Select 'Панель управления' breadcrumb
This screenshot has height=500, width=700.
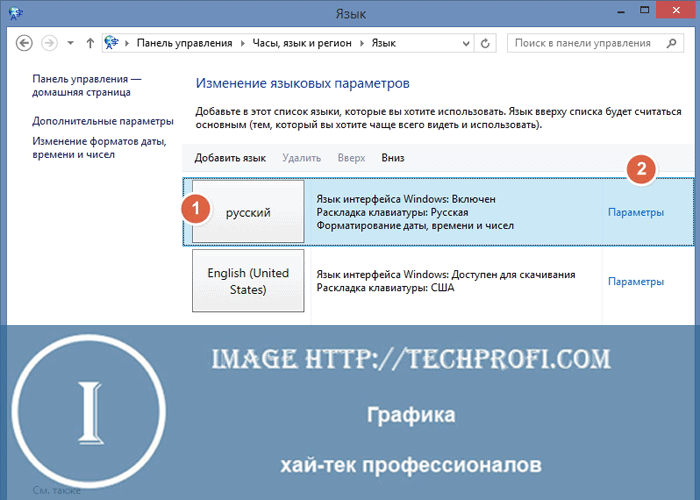[x=184, y=43]
